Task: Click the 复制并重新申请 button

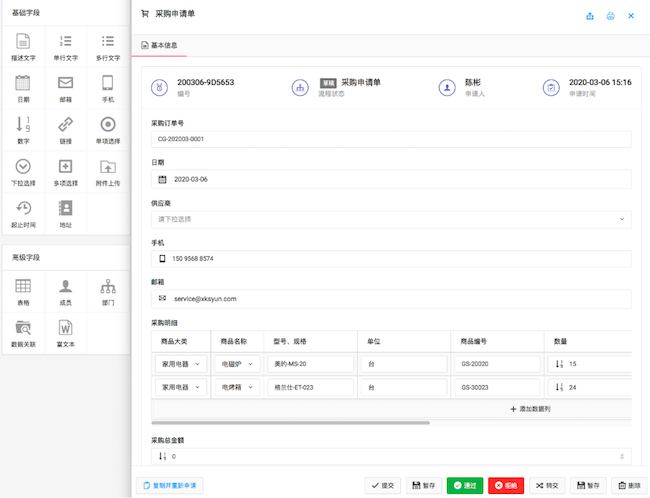Action: point(170,486)
